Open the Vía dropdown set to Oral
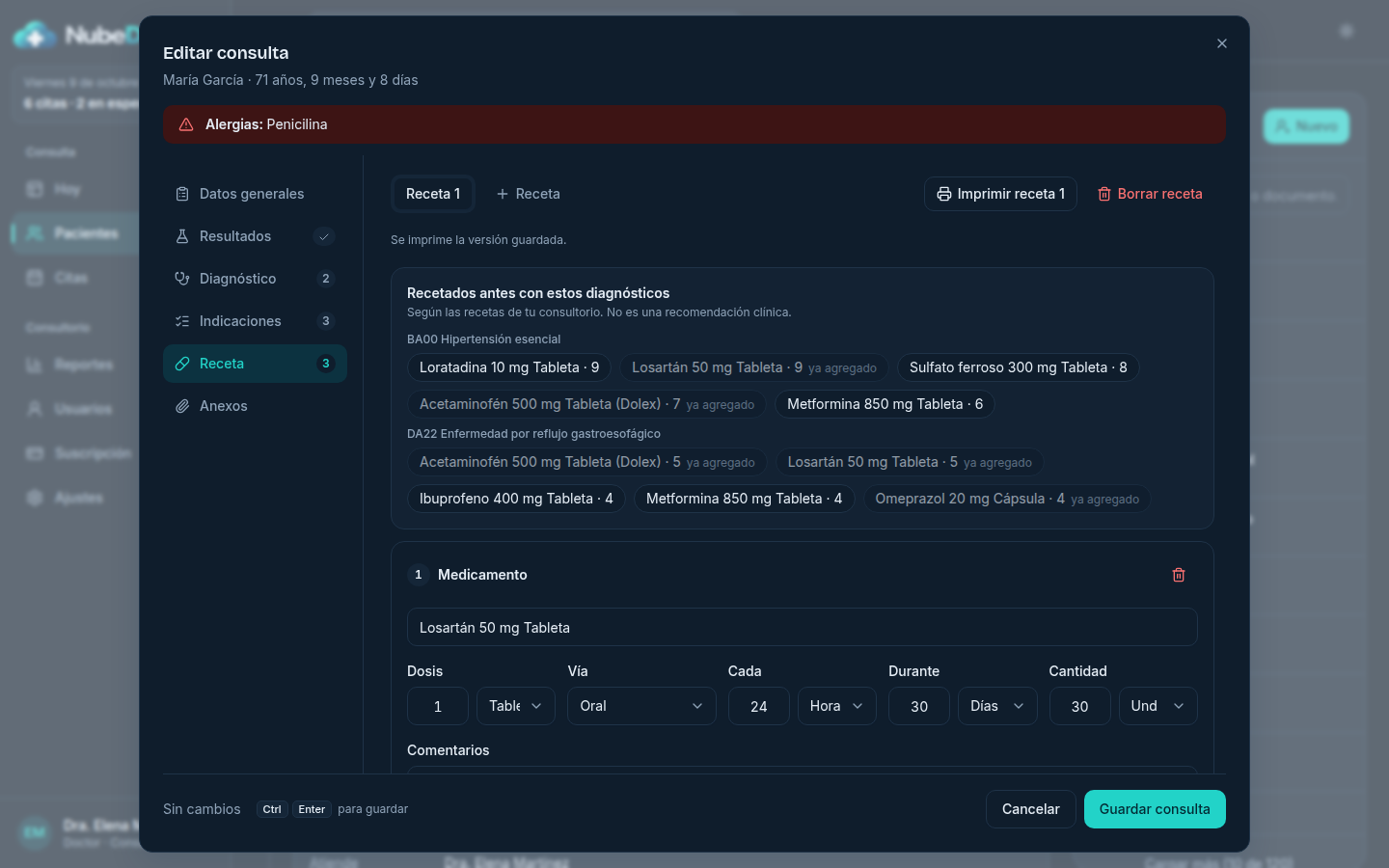This screenshot has width=1389, height=868. pyautogui.click(x=641, y=706)
